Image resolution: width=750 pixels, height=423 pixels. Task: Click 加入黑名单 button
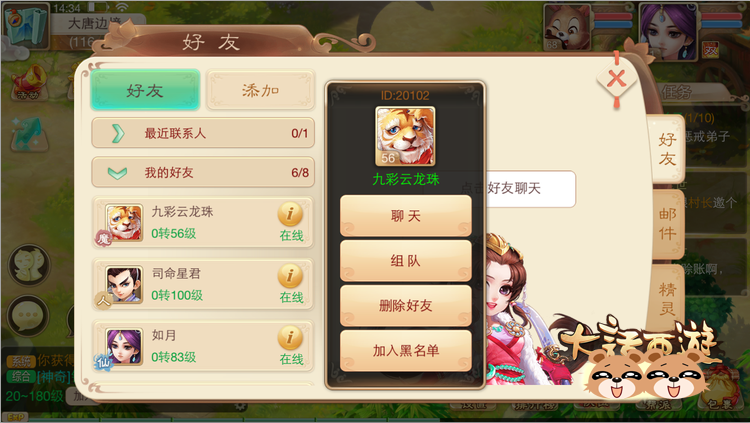click(406, 351)
